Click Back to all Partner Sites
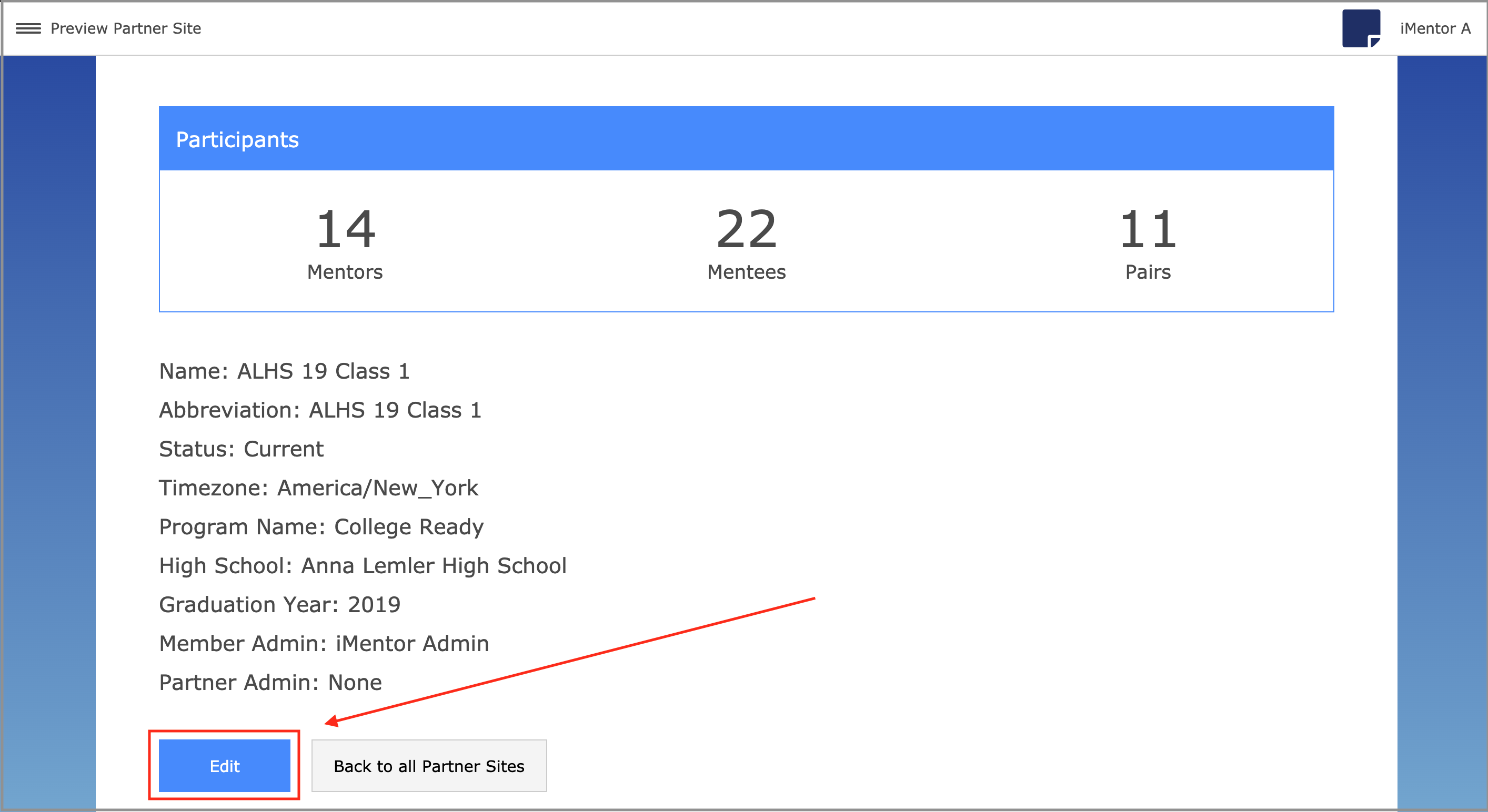This screenshot has width=1488, height=812. (429, 765)
